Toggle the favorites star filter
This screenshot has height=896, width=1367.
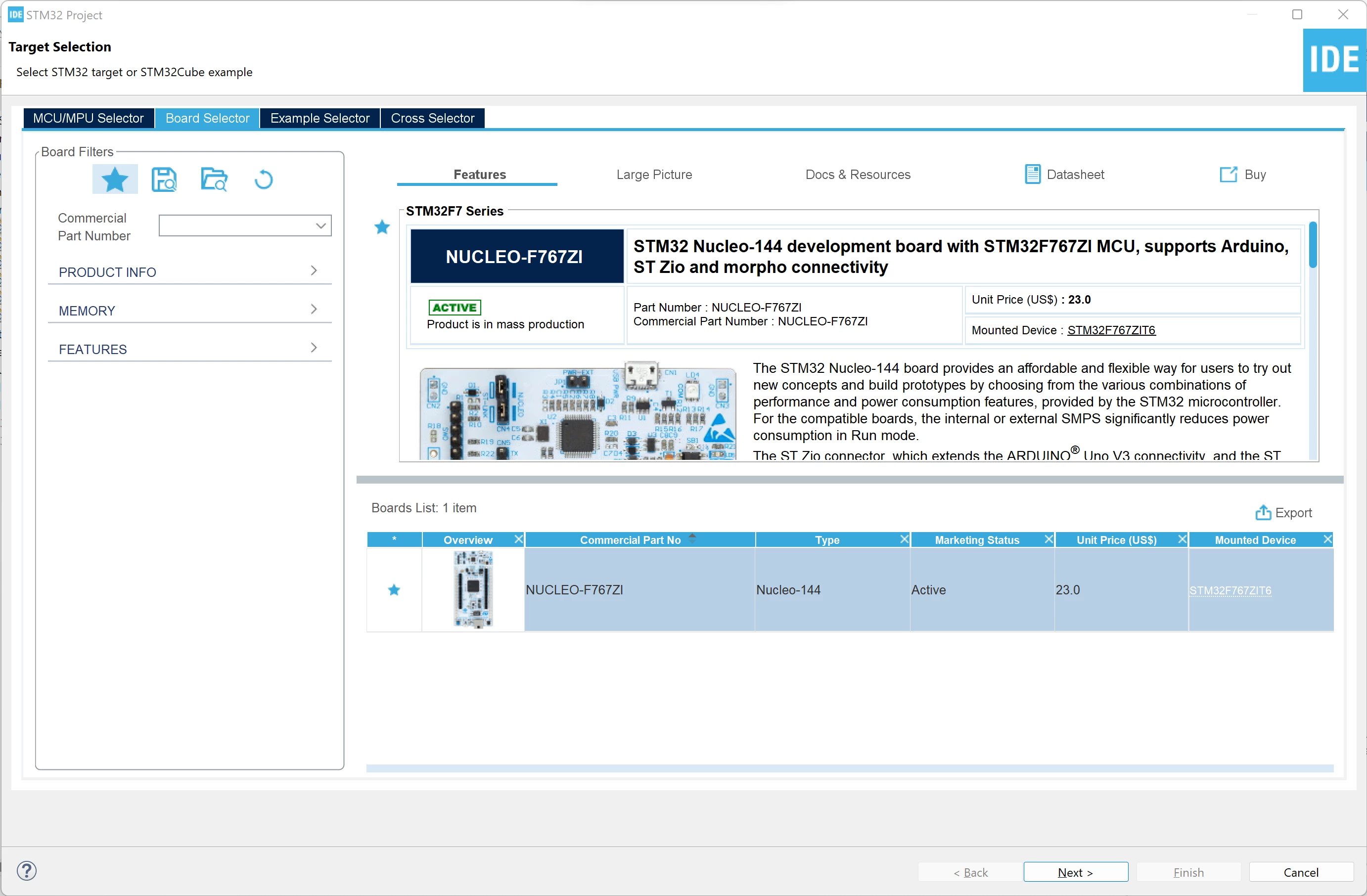pyautogui.click(x=115, y=180)
